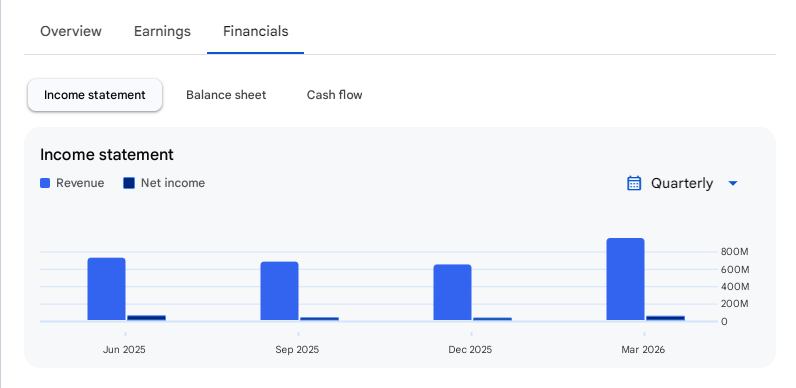The height and width of the screenshot is (388, 796).
Task: Select the Financials tab
Action: pyautogui.click(x=255, y=31)
